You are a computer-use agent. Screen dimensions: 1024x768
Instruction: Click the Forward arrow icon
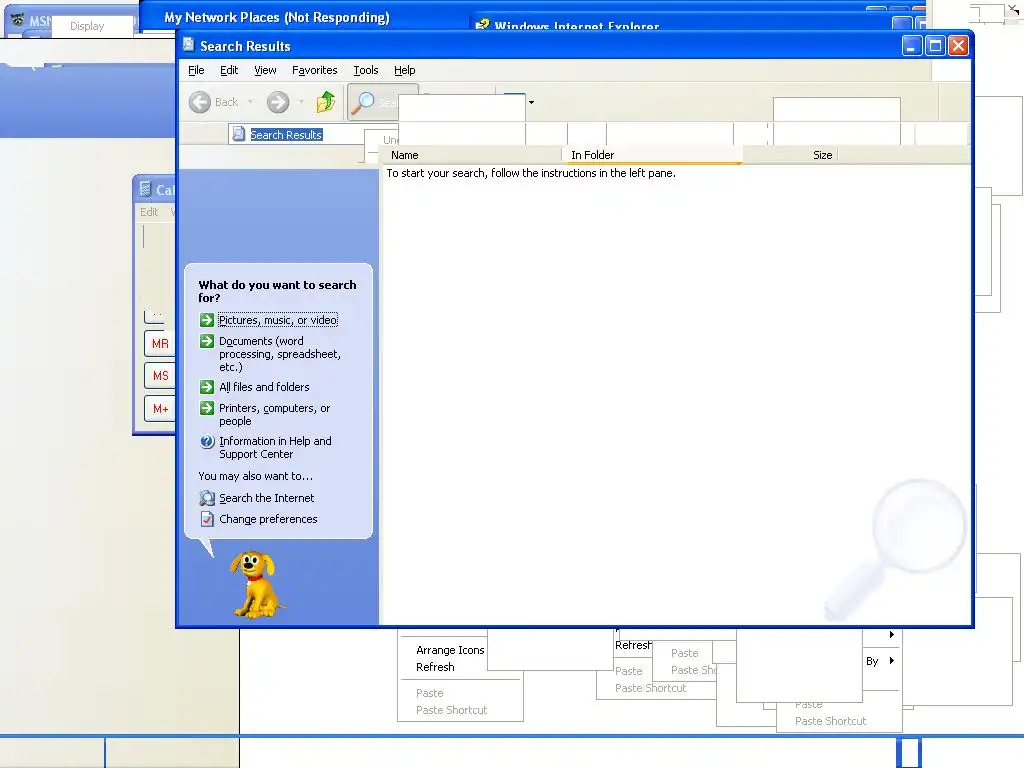point(278,102)
